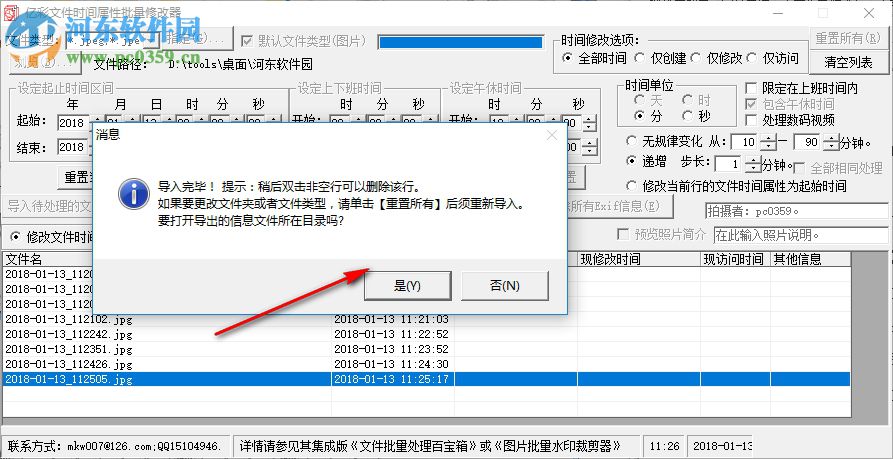The width and height of the screenshot is (893, 459).
Task: Click time cell 2018-01-13 11:24:30
Action: tap(392, 364)
